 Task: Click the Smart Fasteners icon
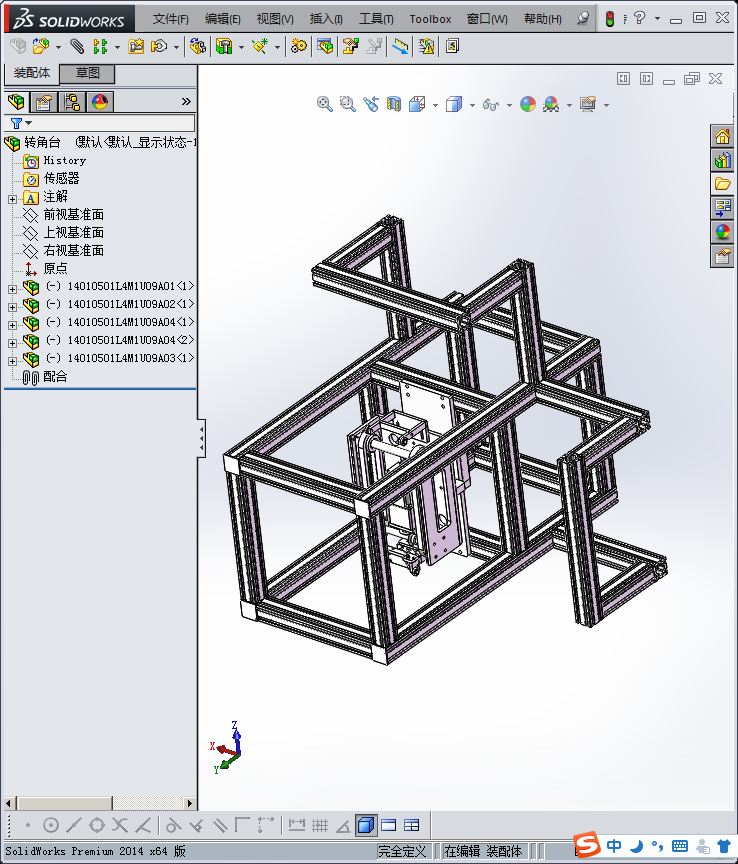[x=136, y=46]
